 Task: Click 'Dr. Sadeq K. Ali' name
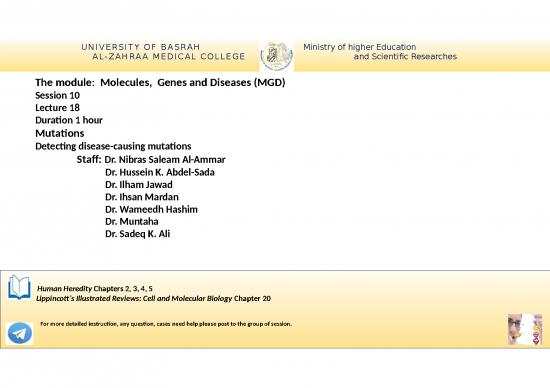(138, 234)
